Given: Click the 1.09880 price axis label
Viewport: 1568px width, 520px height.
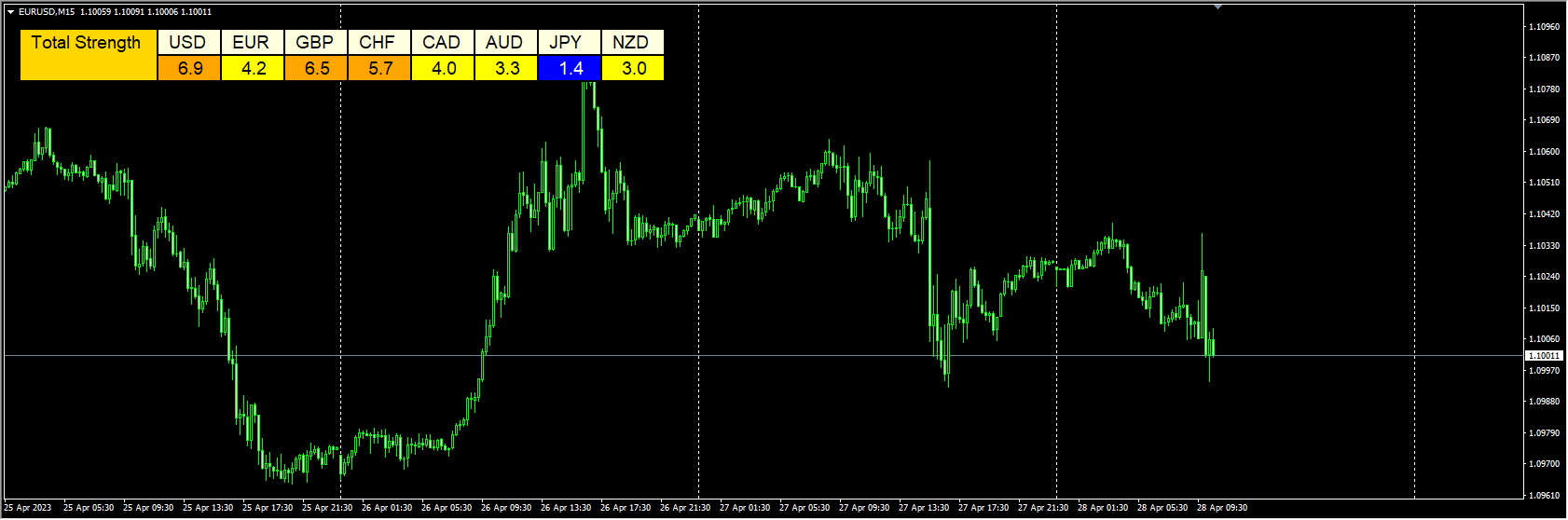Looking at the screenshot, I should 1545,402.
